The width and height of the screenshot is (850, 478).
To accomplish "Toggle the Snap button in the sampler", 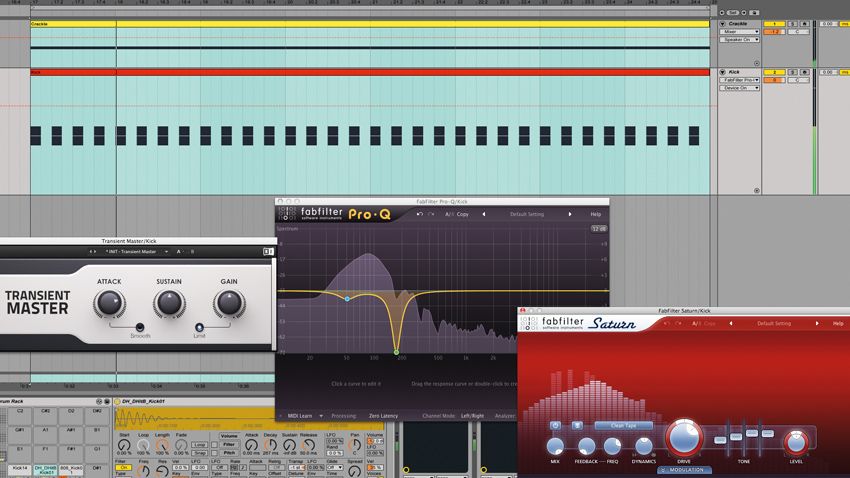I will click(199, 453).
